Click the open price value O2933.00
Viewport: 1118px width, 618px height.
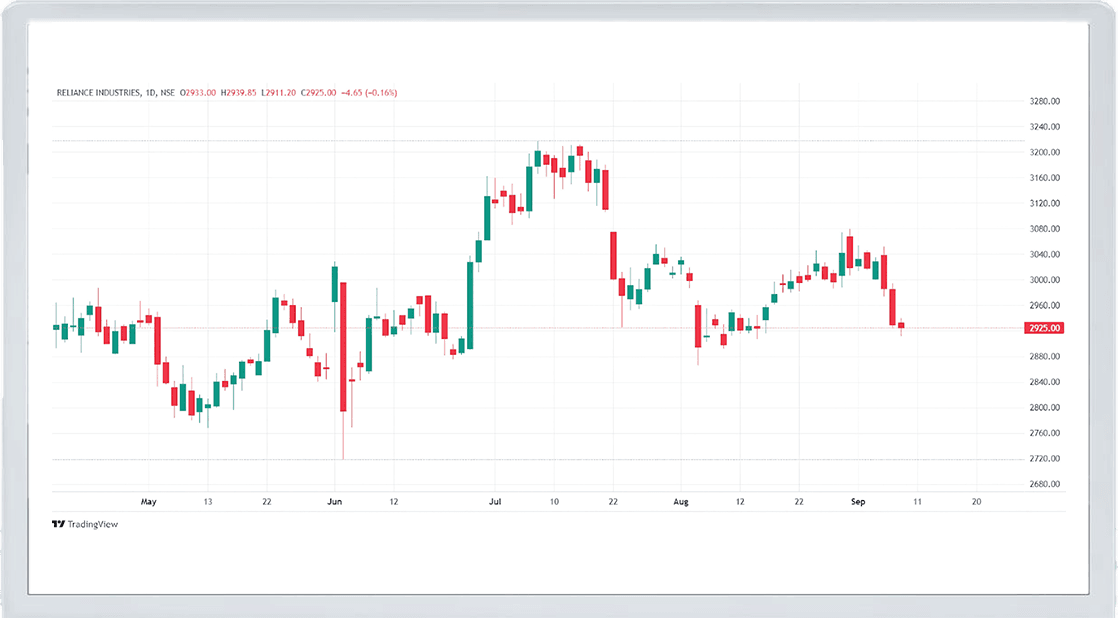pyautogui.click(x=199, y=93)
